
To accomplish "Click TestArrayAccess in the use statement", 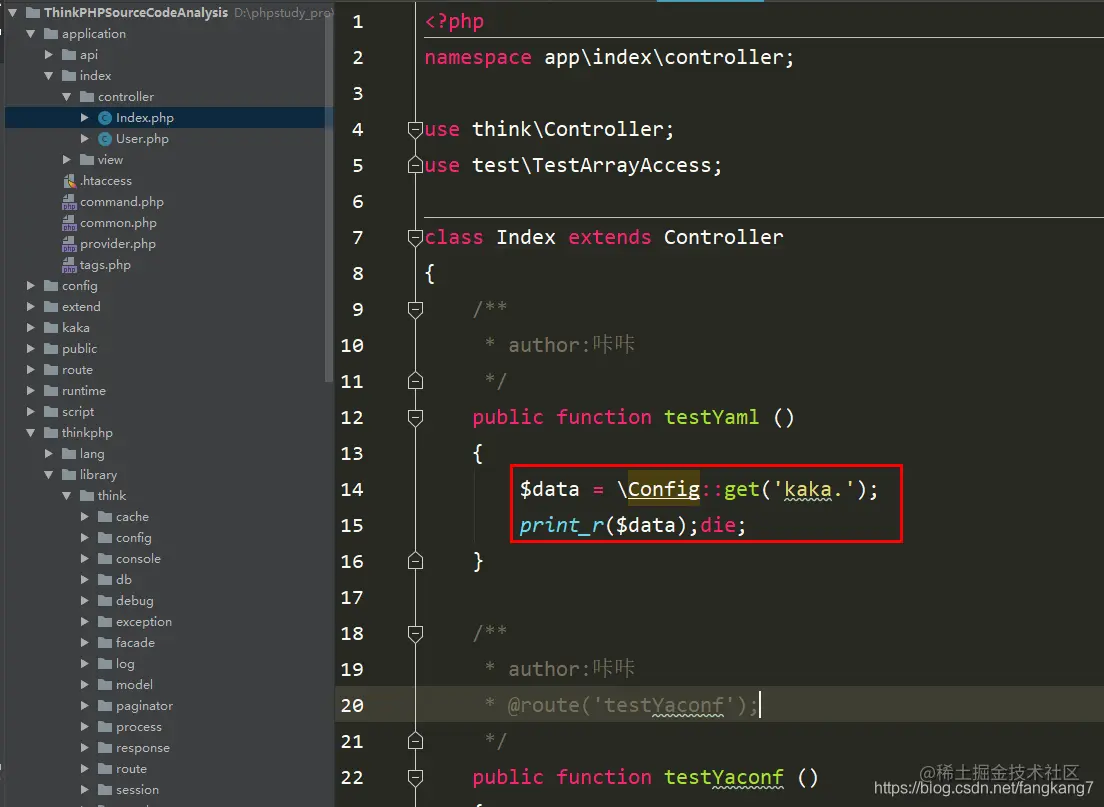I will click(x=622, y=165).
